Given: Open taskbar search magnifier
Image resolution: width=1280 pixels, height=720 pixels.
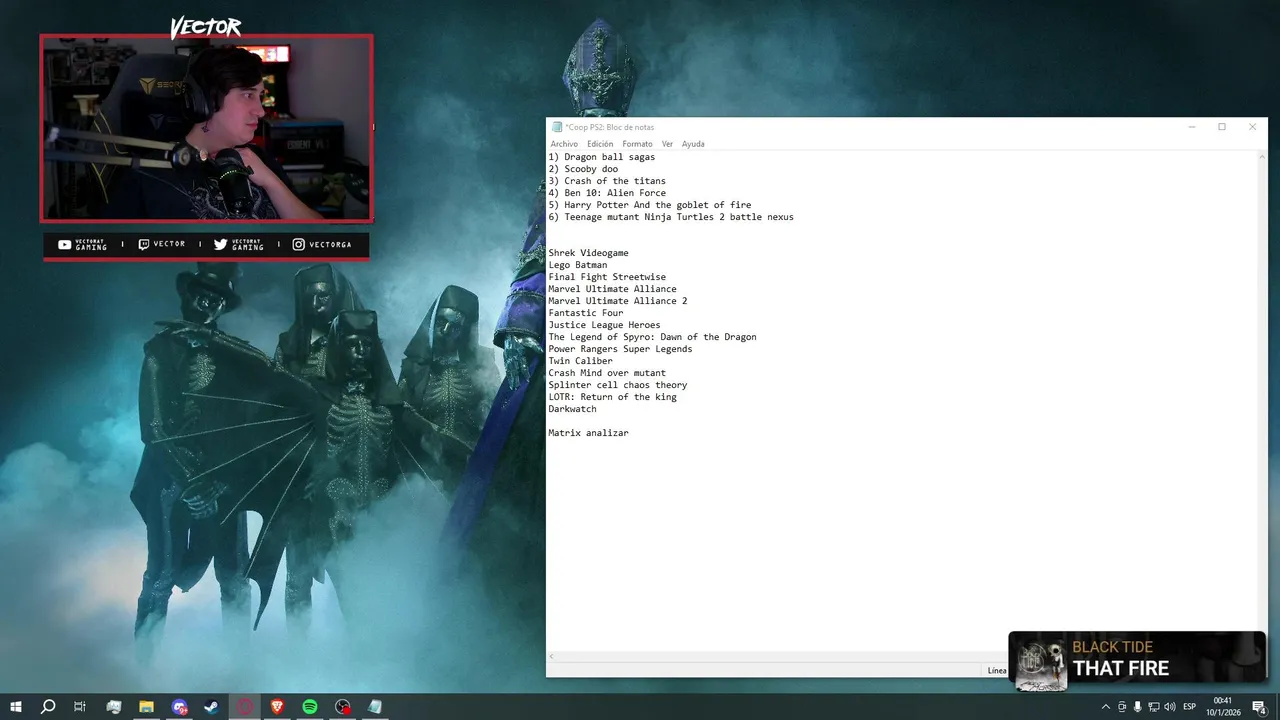Looking at the screenshot, I should [x=48, y=707].
